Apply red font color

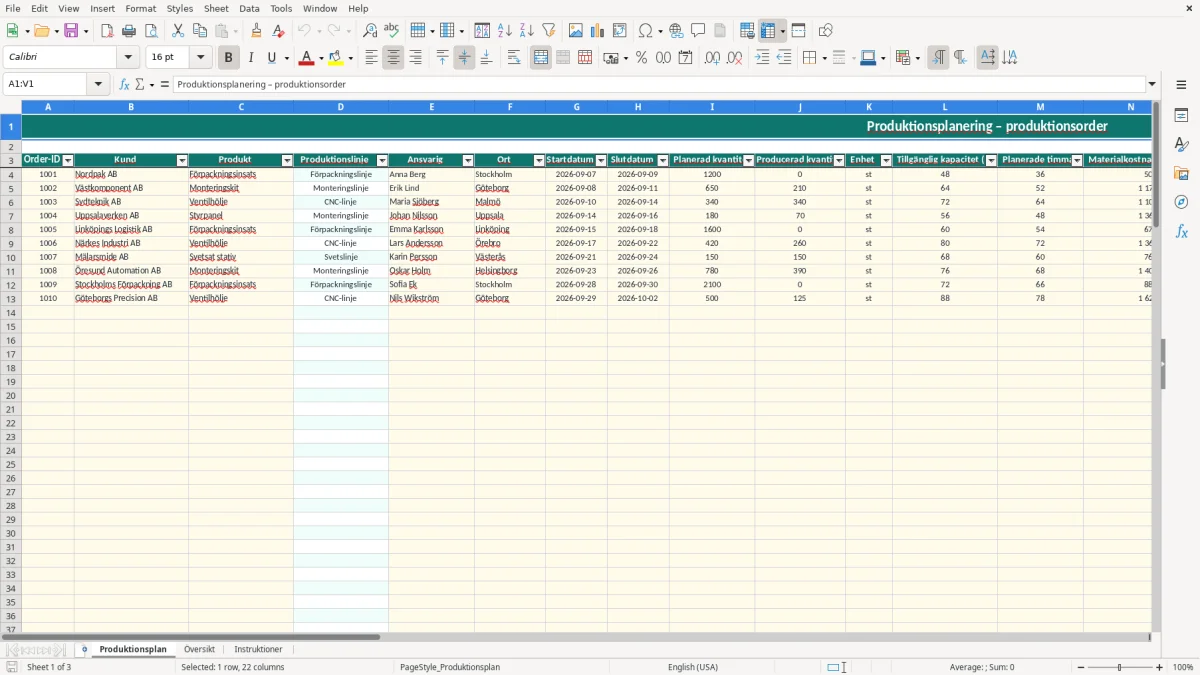click(307, 58)
